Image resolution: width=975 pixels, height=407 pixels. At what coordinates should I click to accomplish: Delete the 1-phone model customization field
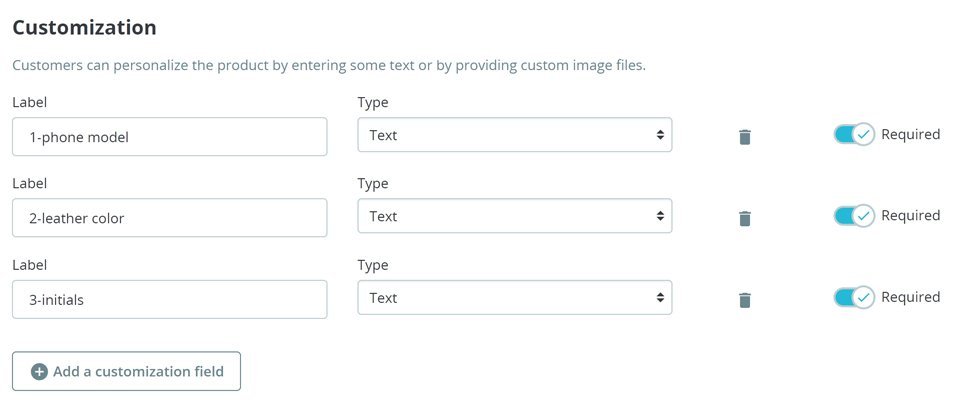click(744, 136)
